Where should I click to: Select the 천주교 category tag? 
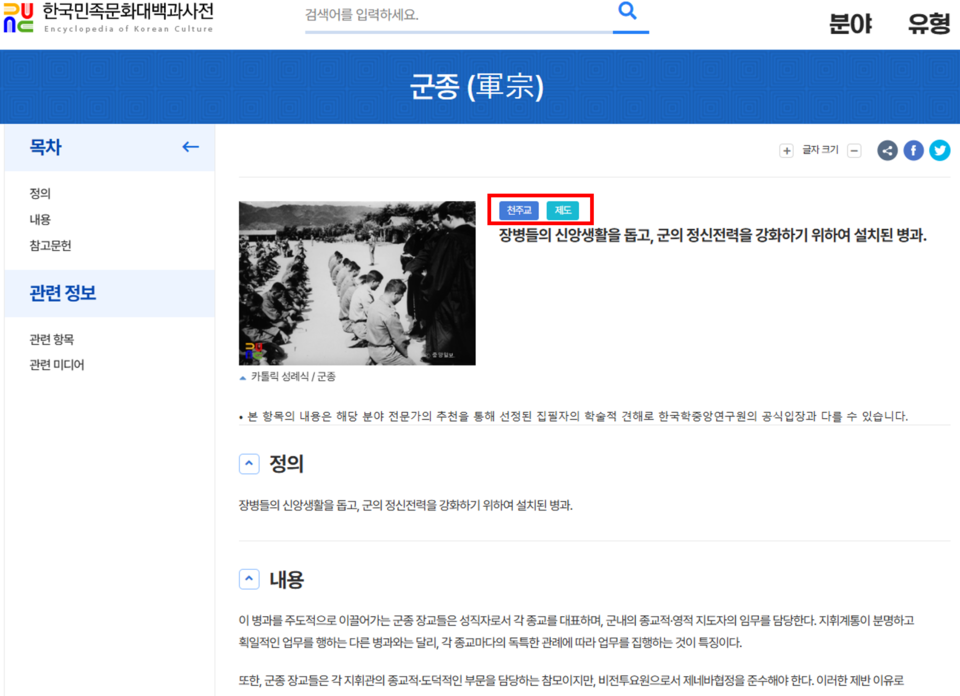coord(519,210)
